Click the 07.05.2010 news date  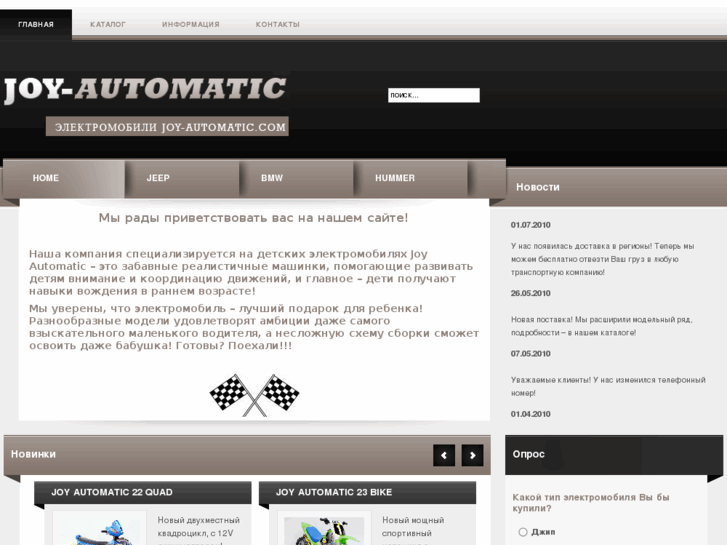[530, 353]
